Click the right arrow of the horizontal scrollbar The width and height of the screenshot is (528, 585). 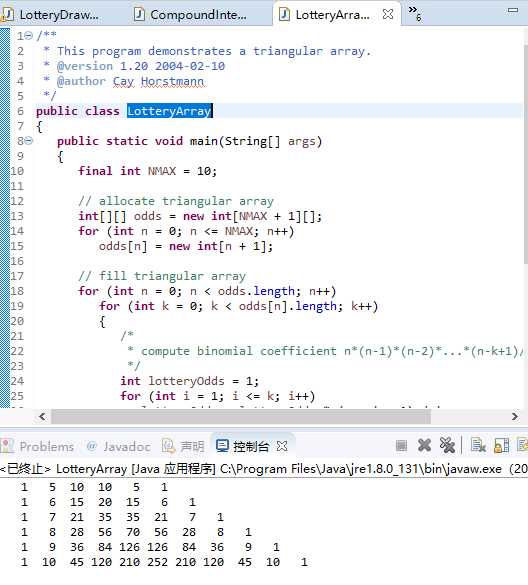coord(515,416)
